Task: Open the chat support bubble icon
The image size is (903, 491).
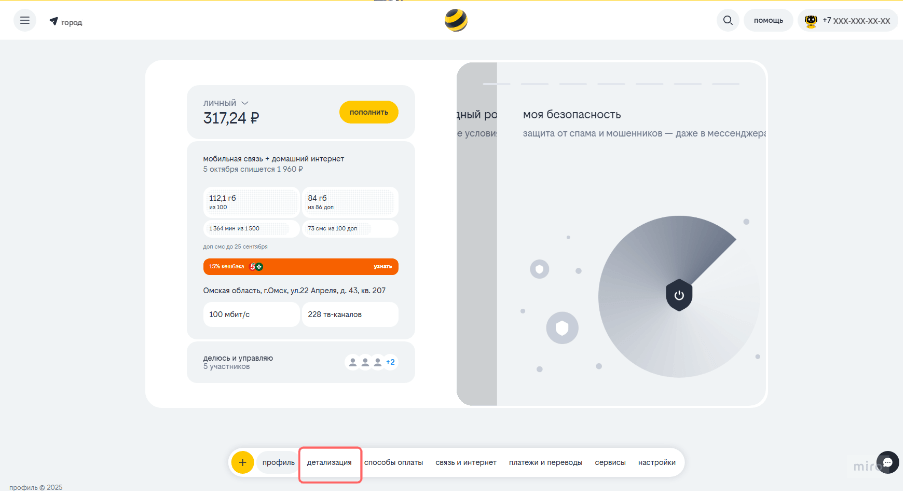Action: [885, 463]
